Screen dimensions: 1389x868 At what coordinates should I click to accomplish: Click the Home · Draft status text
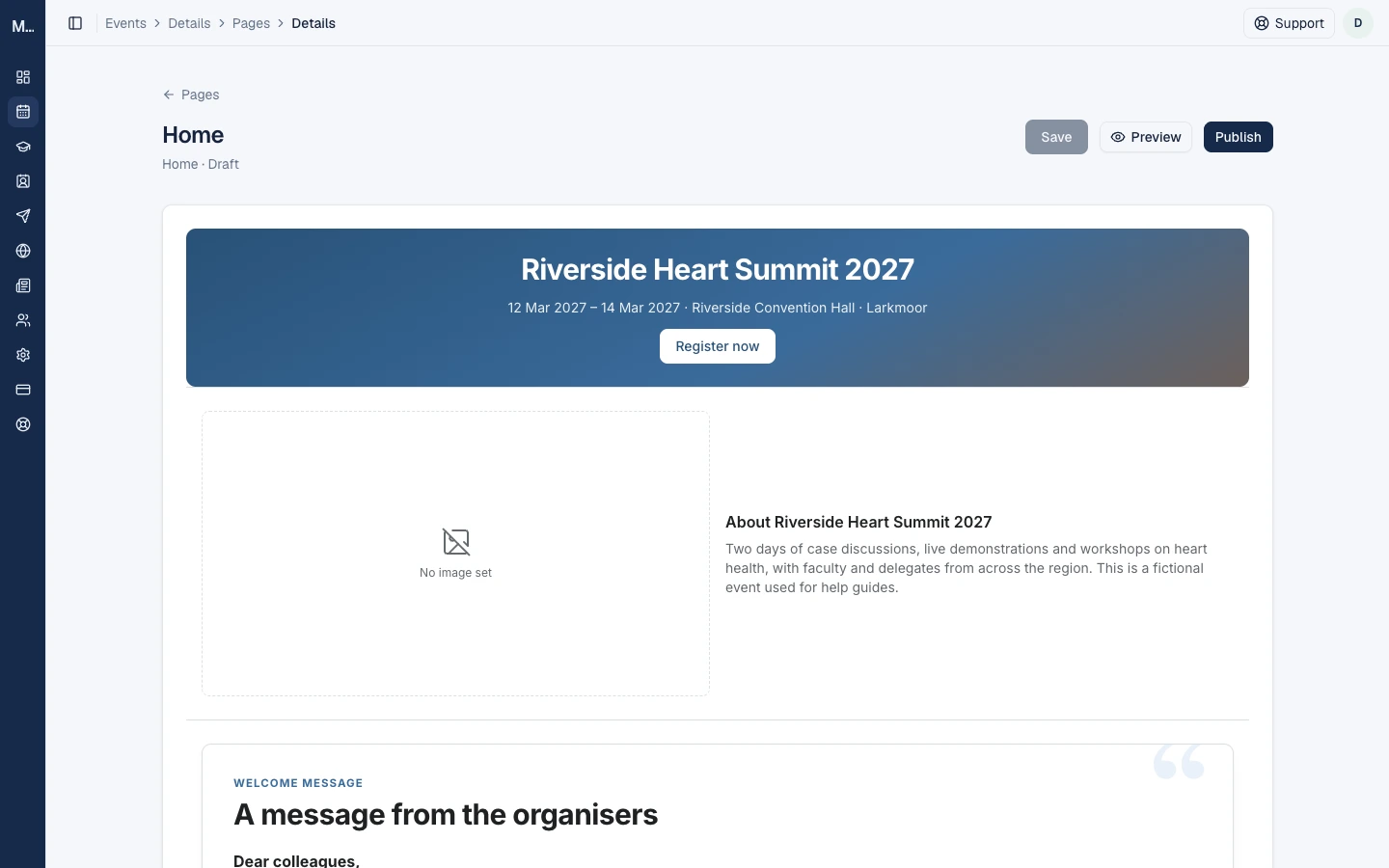(x=201, y=164)
